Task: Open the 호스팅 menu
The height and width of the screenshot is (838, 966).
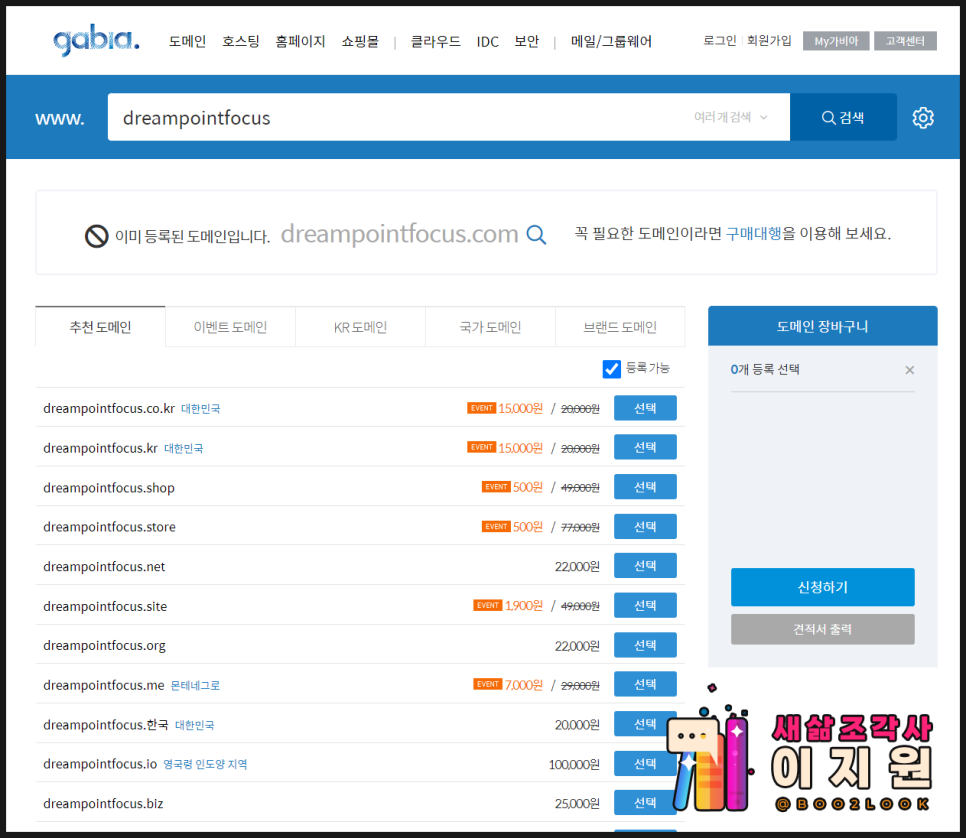Action: 241,41
